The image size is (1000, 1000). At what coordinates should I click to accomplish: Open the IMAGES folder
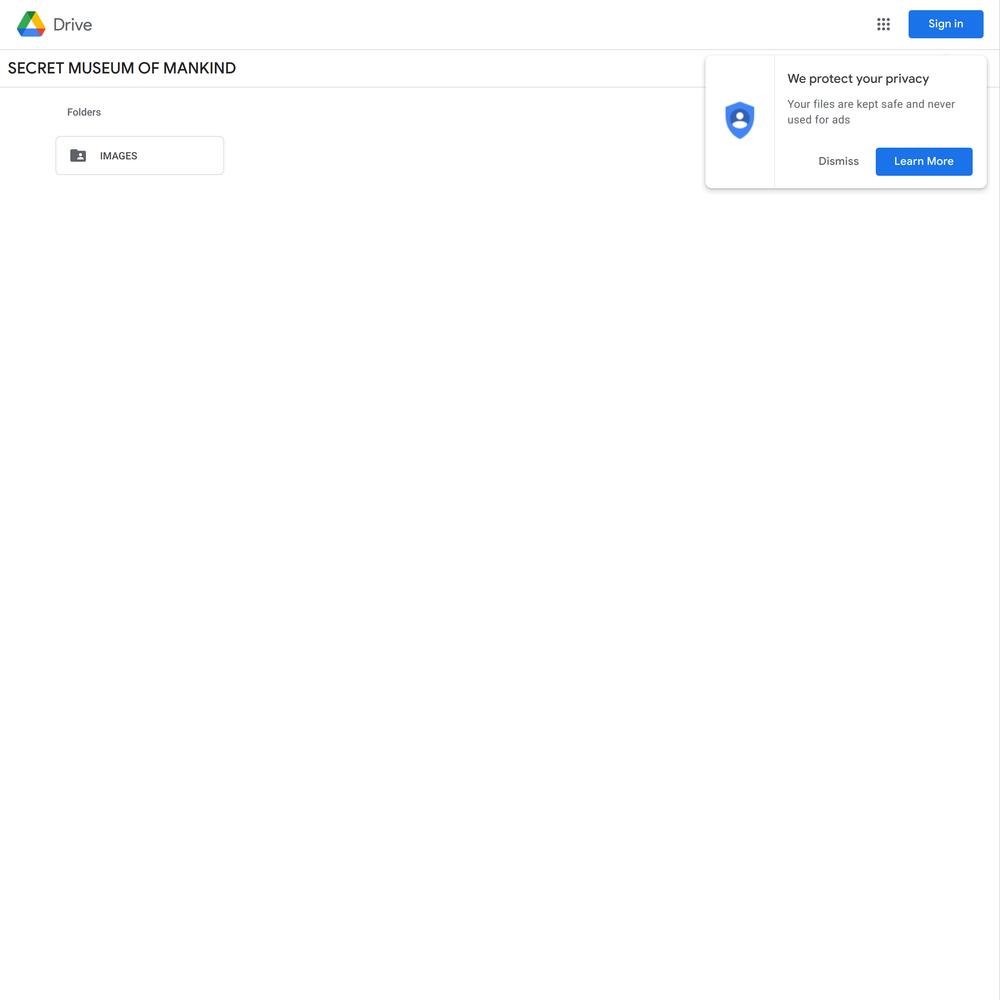pyautogui.click(x=140, y=156)
